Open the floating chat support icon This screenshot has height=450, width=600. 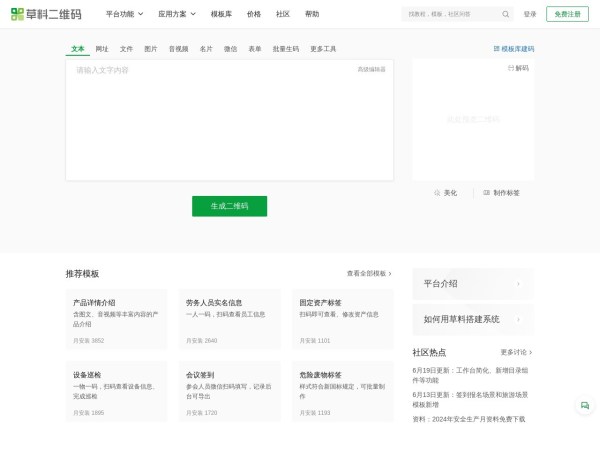pyautogui.click(x=585, y=405)
